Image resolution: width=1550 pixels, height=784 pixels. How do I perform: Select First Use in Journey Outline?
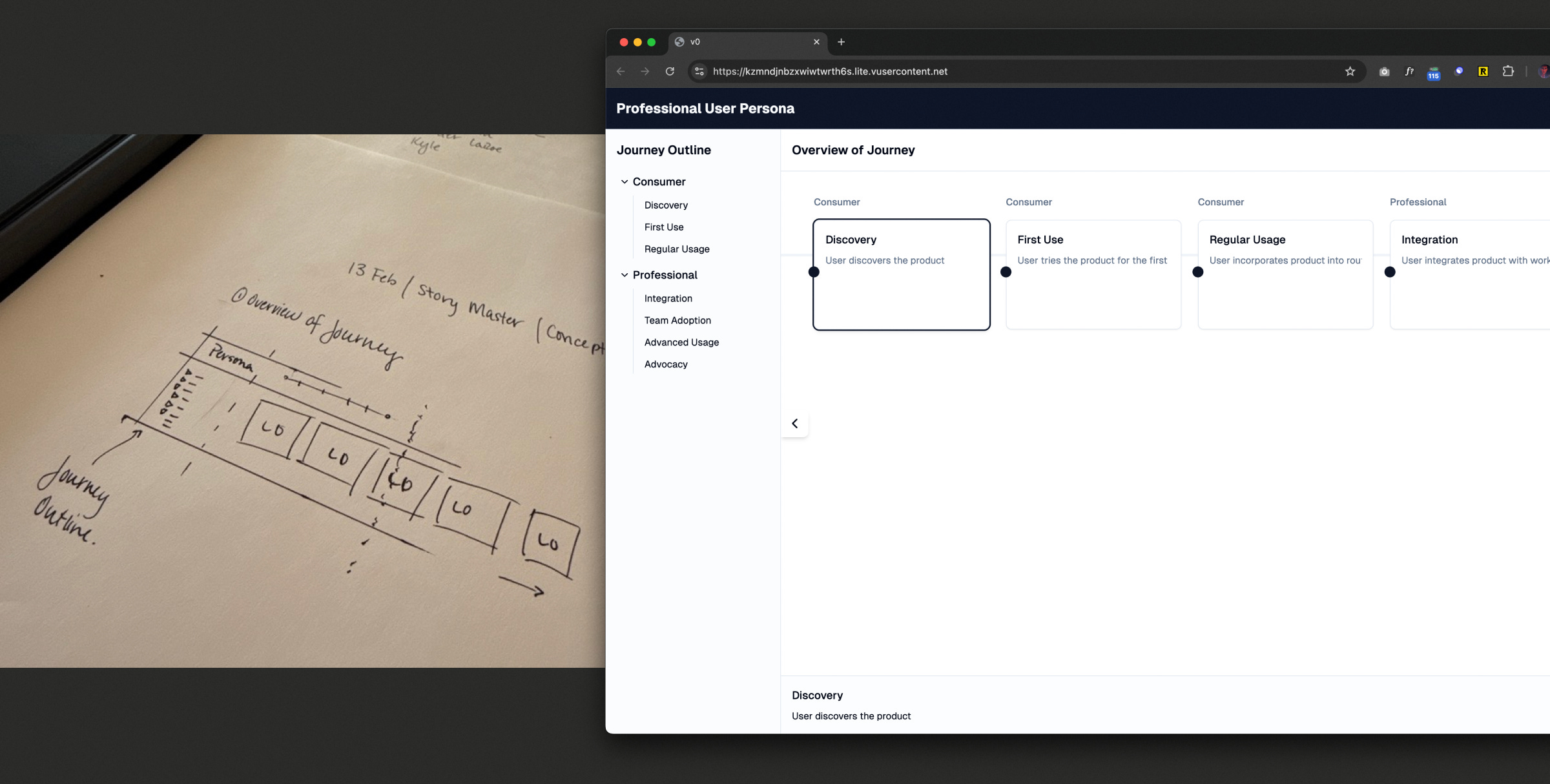click(x=664, y=227)
